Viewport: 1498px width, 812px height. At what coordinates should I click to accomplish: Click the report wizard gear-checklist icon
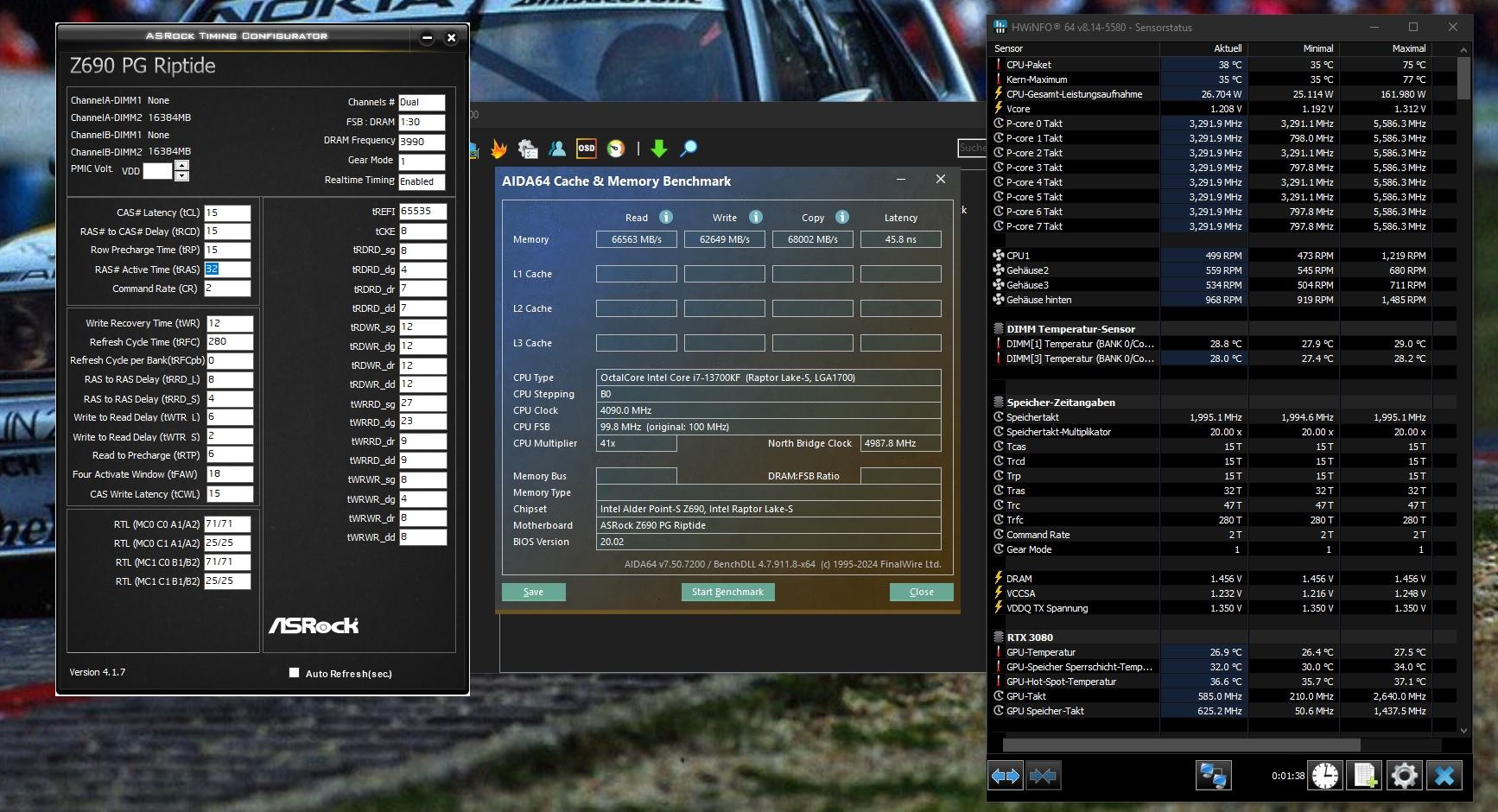pos(528,149)
